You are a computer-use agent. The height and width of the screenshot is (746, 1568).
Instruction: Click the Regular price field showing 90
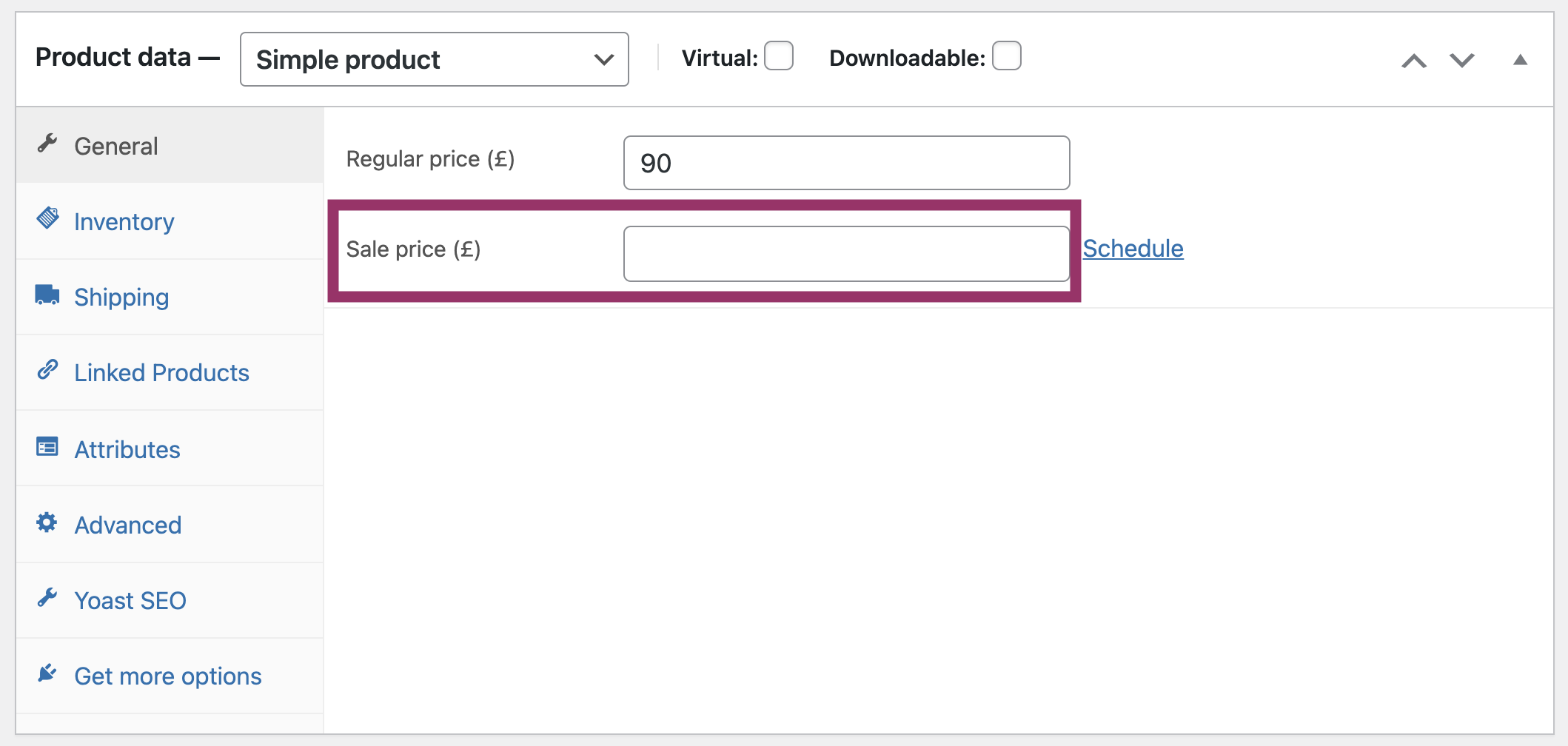[x=846, y=163]
